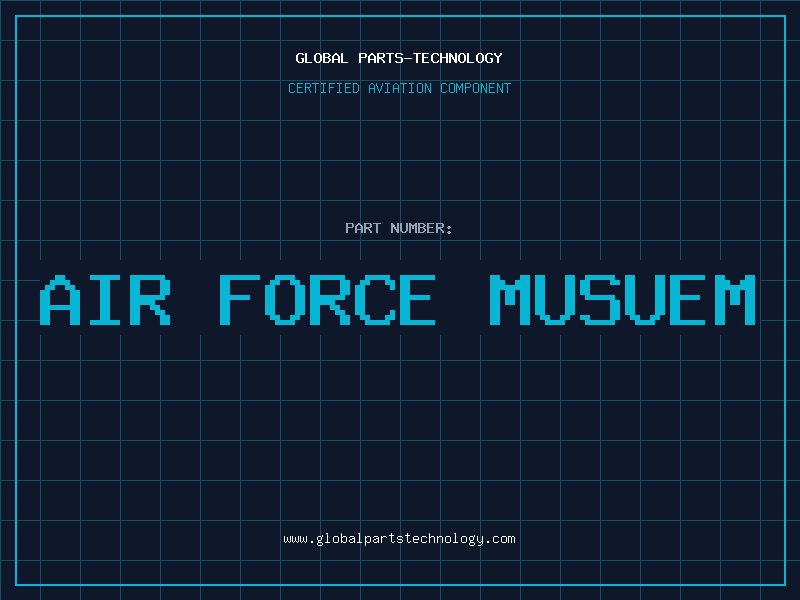Select the large word FORCE
800x600 pixels.
pyautogui.click(x=327, y=300)
